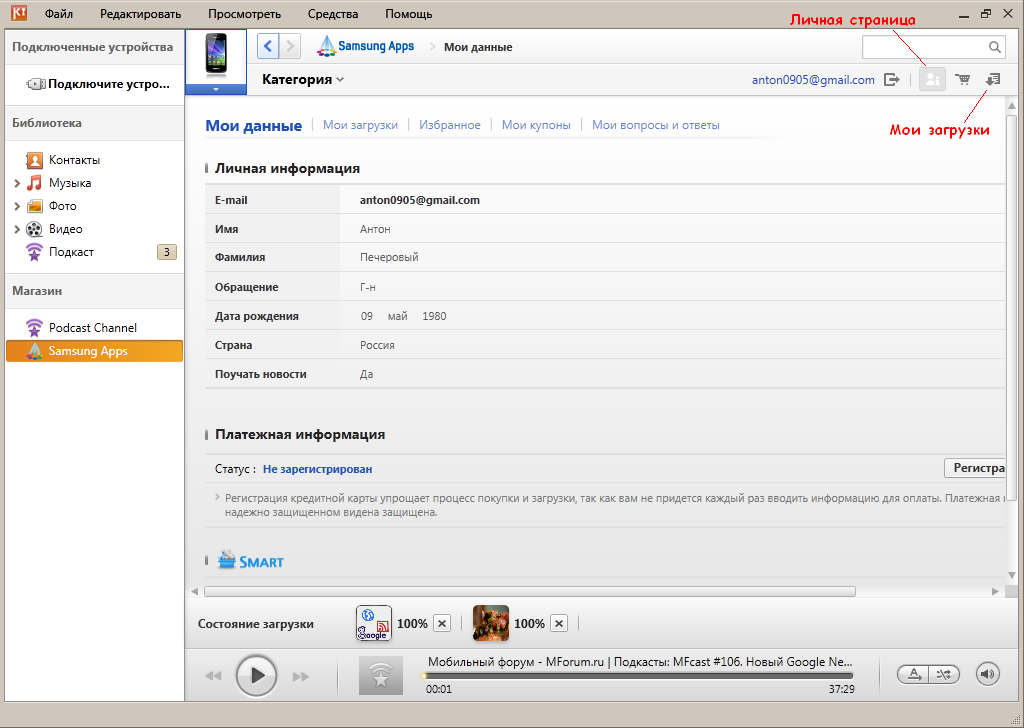The image size is (1024, 728).
Task: Click the podcast album art thumbnail
Action: tap(381, 675)
